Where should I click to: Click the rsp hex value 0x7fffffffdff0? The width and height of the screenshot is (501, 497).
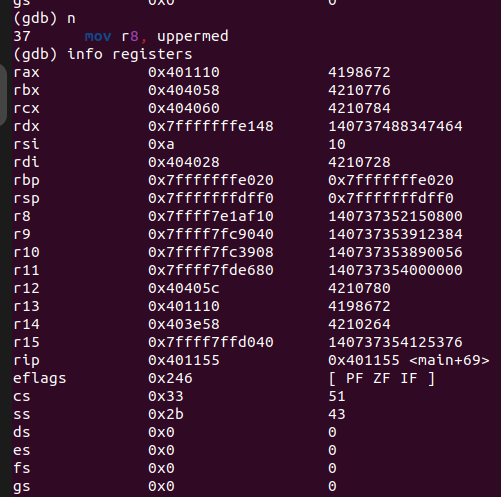point(211,198)
